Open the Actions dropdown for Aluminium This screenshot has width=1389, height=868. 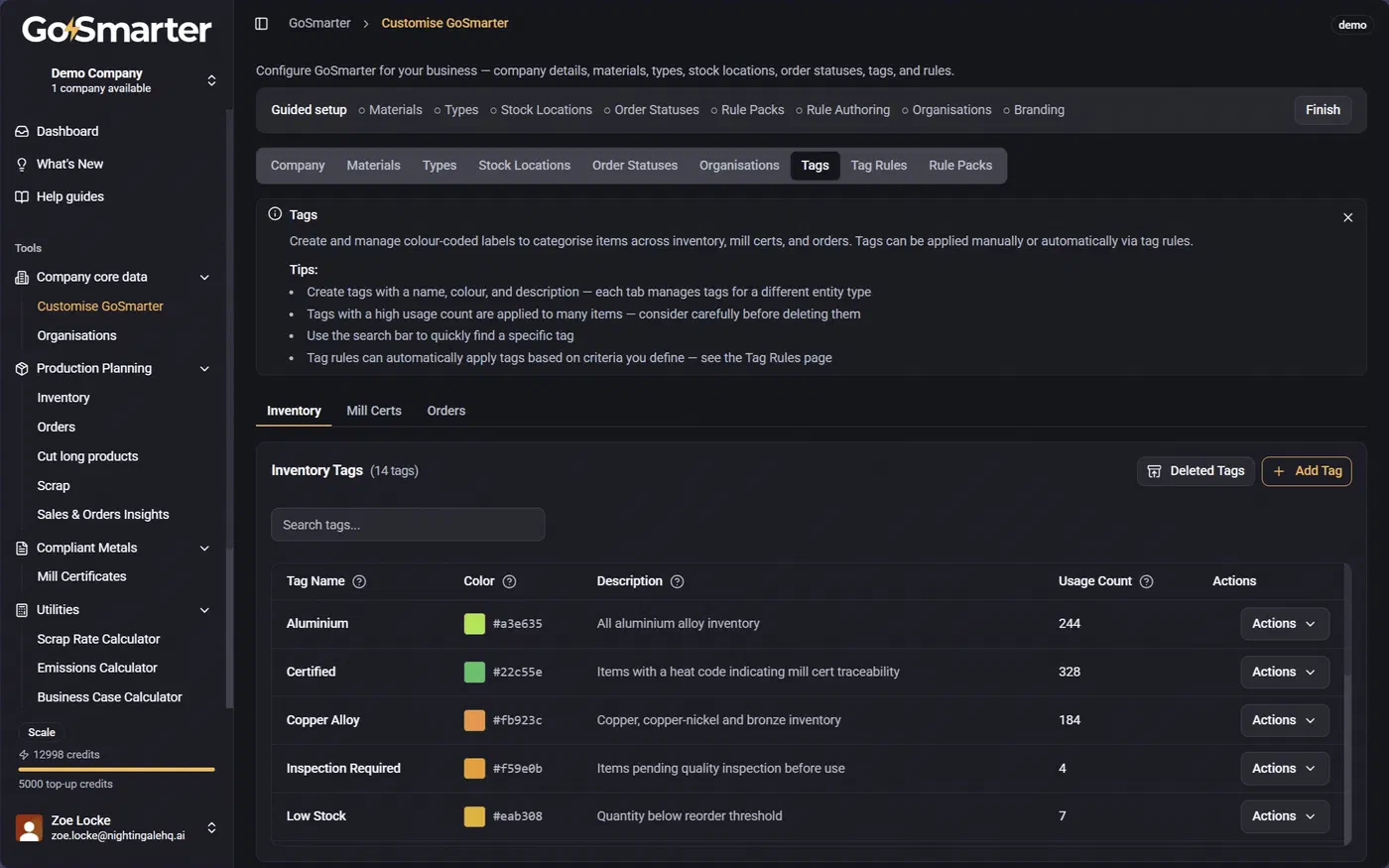point(1284,624)
